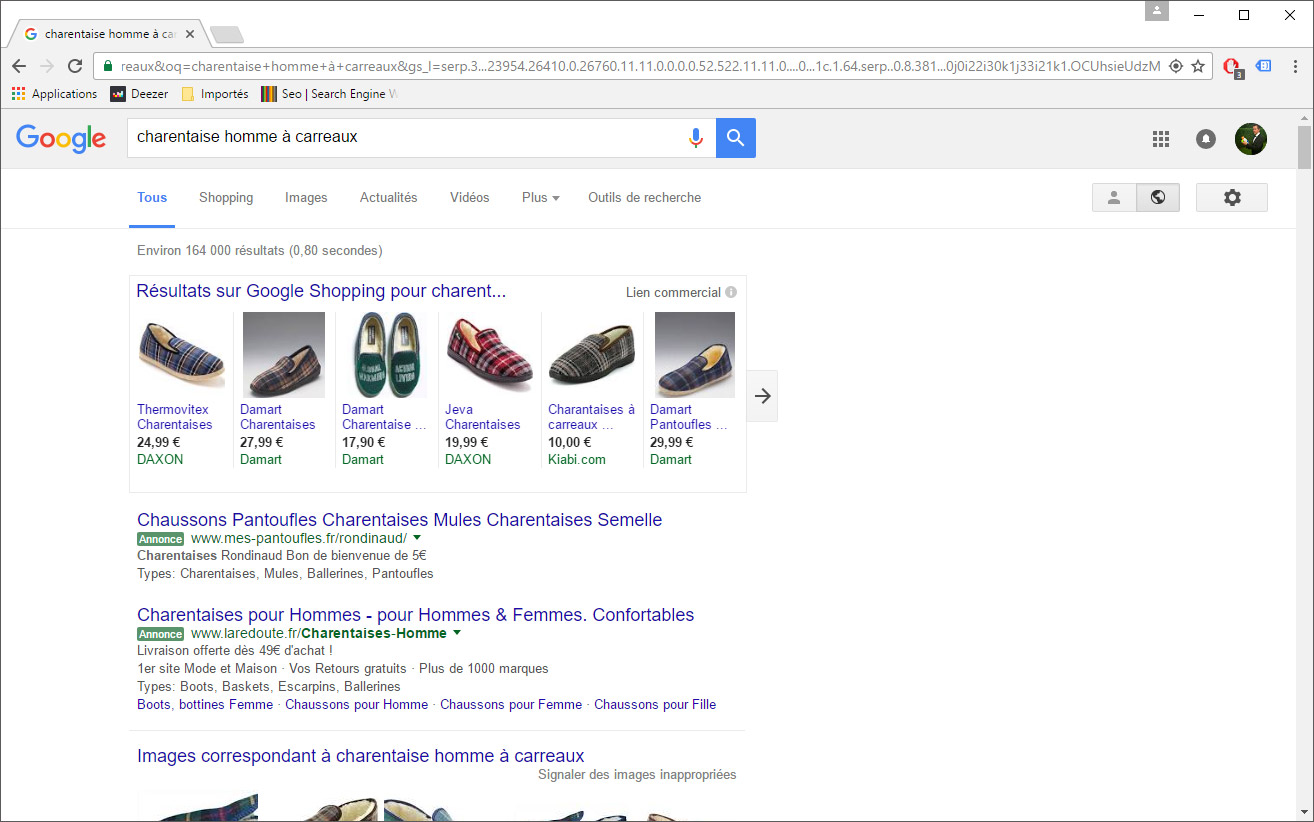Click the Charantaises à carreaux product link
Viewport: 1314px width, 822px height.
tap(591, 417)
